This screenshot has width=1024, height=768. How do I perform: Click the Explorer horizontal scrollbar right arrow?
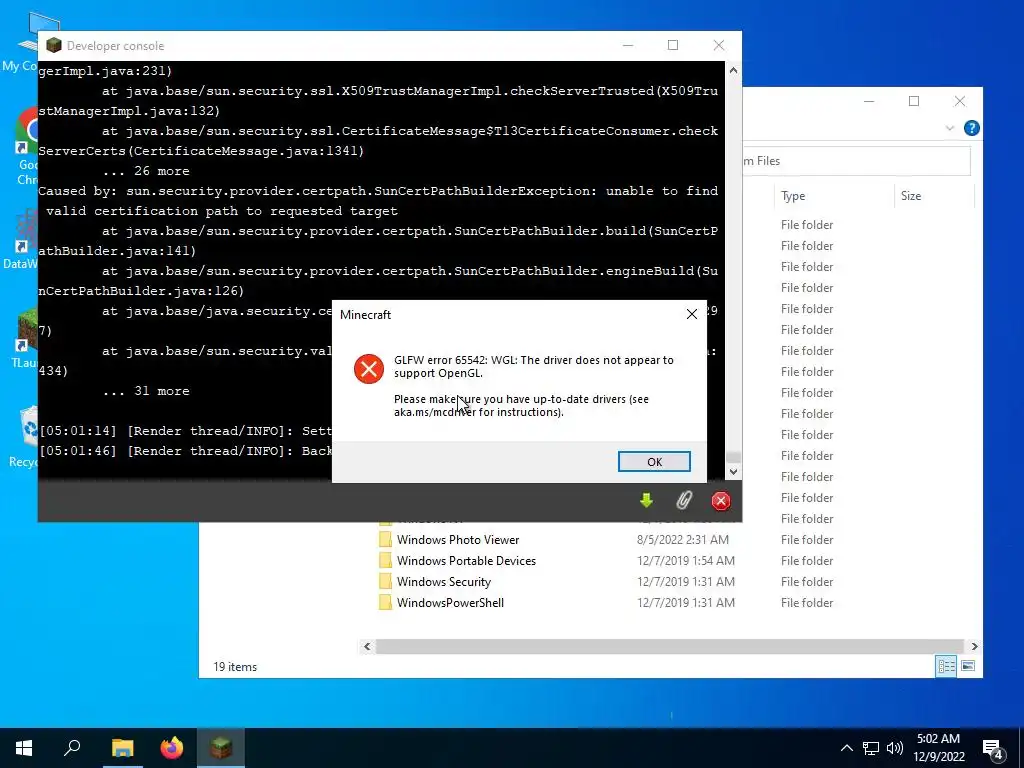[x=974, y=647]
